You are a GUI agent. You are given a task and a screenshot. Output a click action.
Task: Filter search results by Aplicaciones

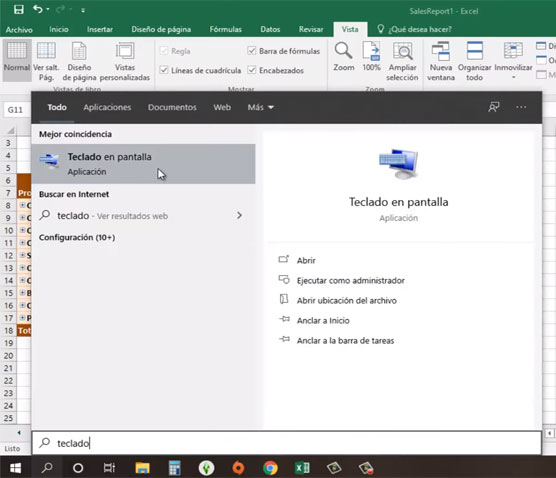coord(107,107)
